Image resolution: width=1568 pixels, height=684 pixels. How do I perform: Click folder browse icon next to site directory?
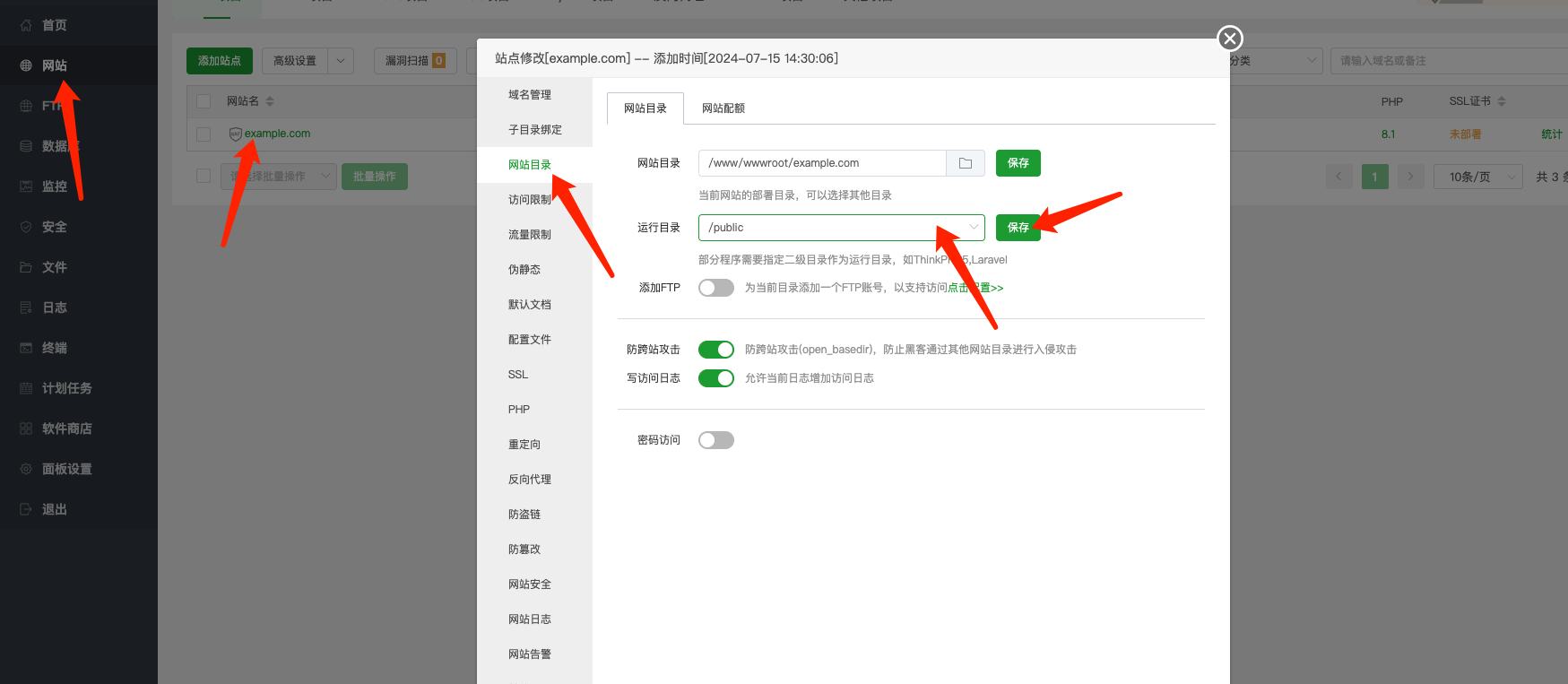pyautogui.click(x=966, y=163)
